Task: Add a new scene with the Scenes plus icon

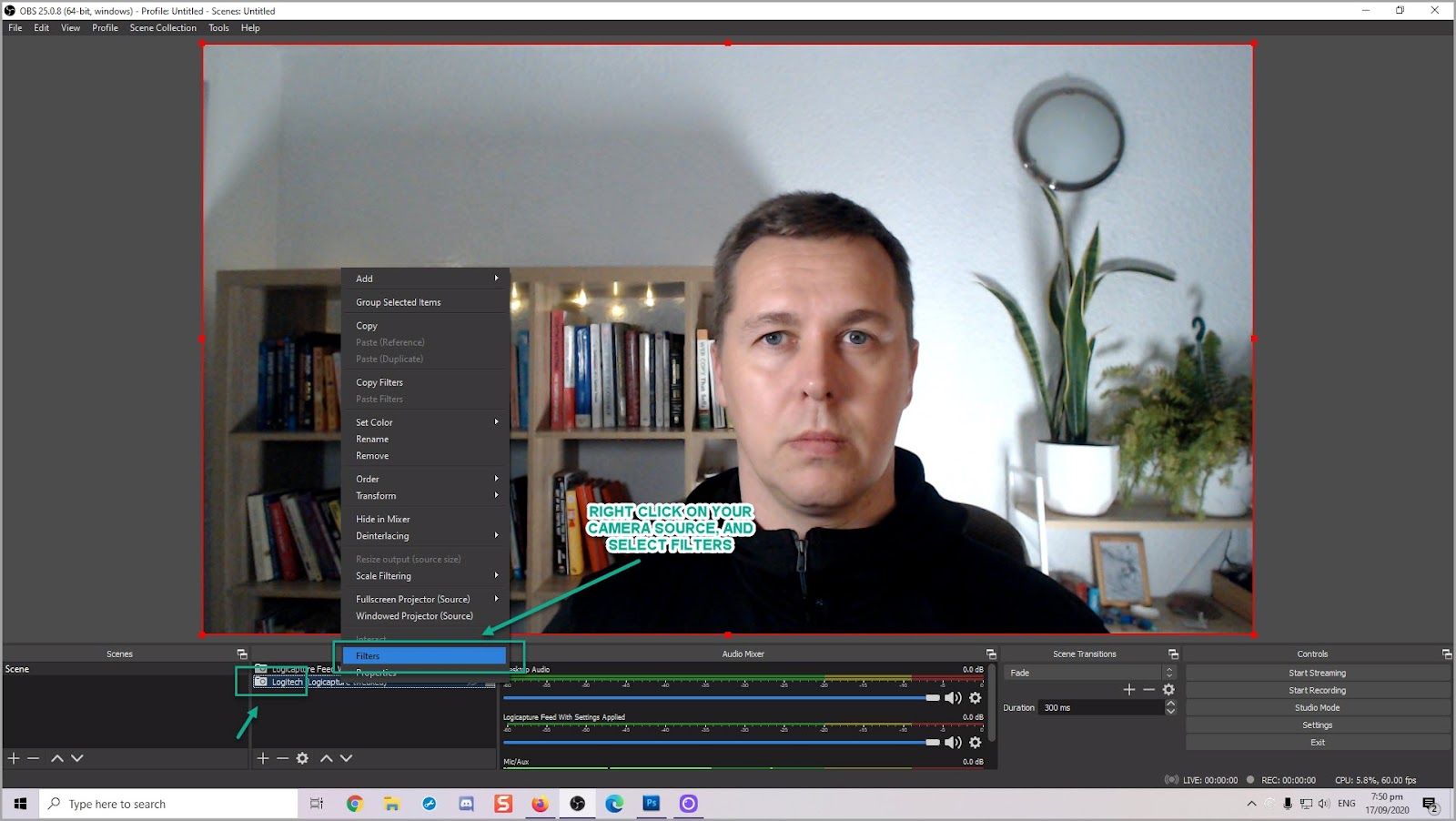Action: click(x=14, y=758)
